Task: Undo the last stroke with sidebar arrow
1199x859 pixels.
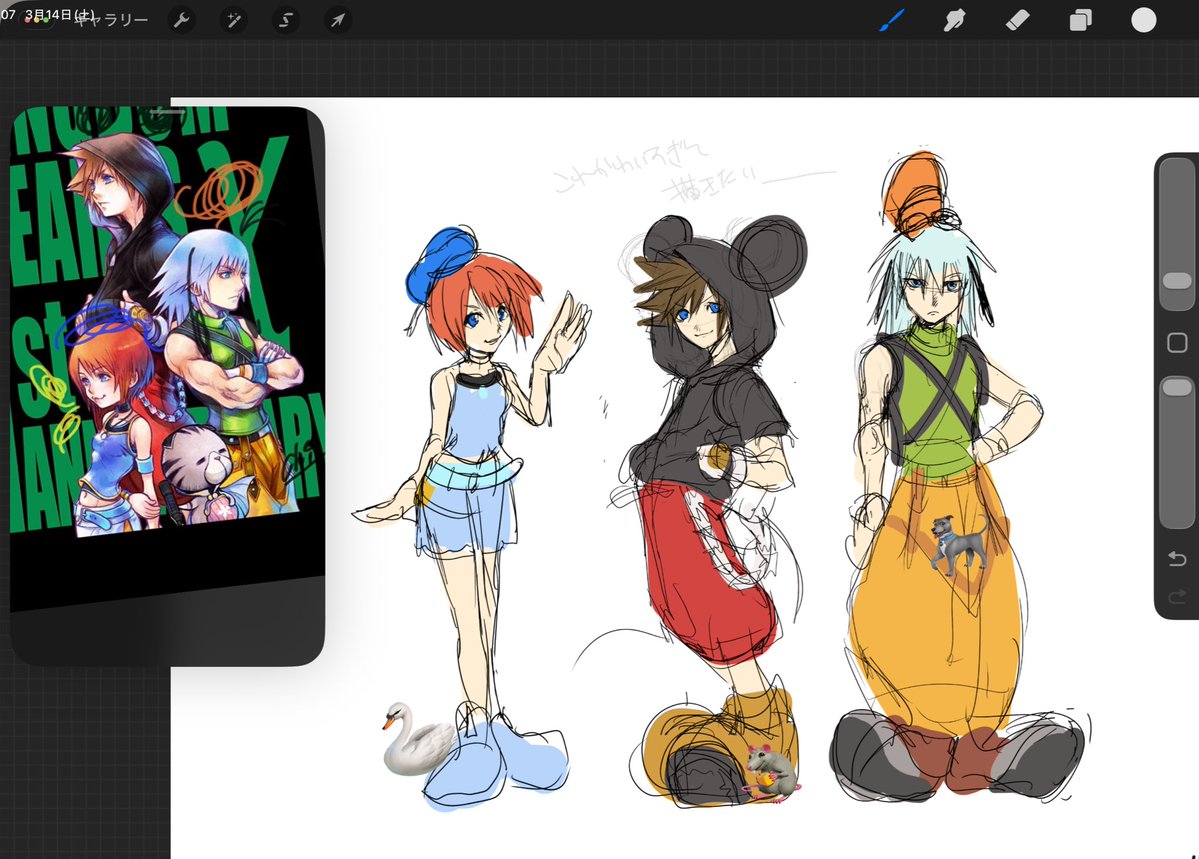Action: [x=1178, y=559]
